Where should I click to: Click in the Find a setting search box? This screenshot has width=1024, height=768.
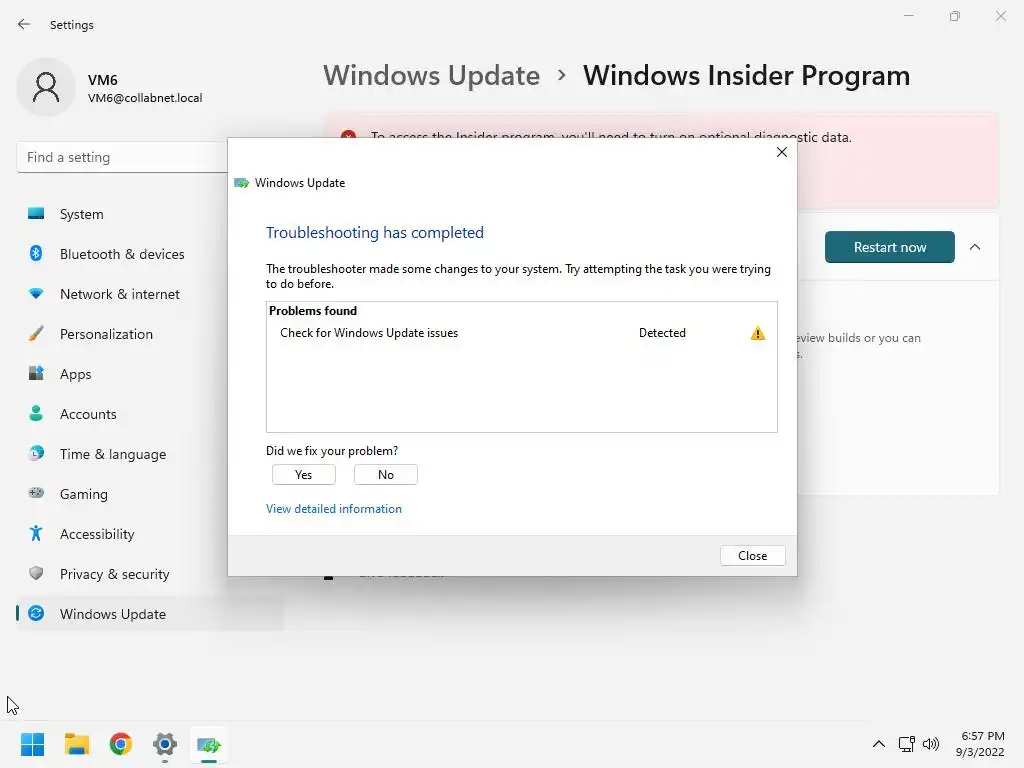[122, 157]
